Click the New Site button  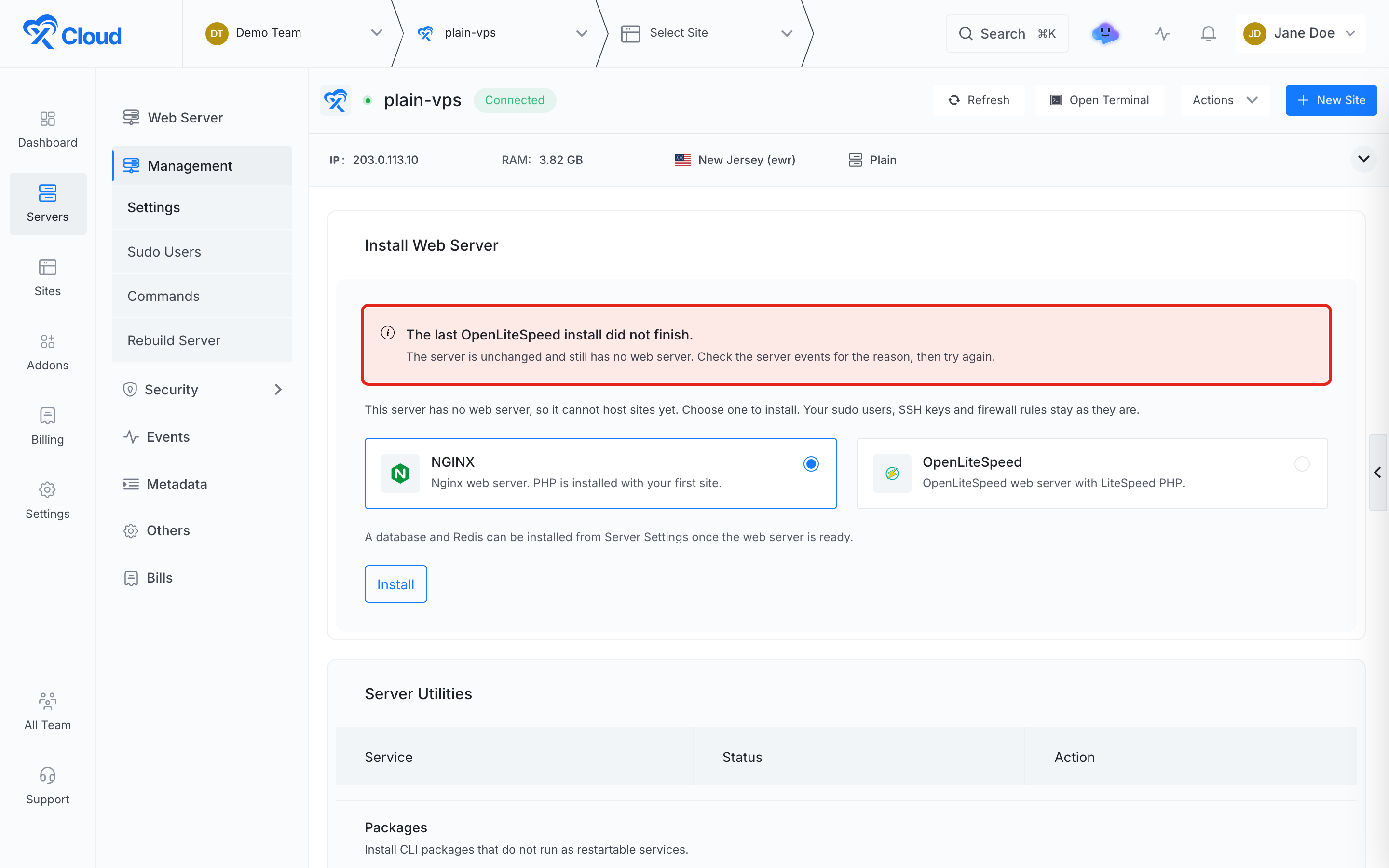click(1331, 100)
